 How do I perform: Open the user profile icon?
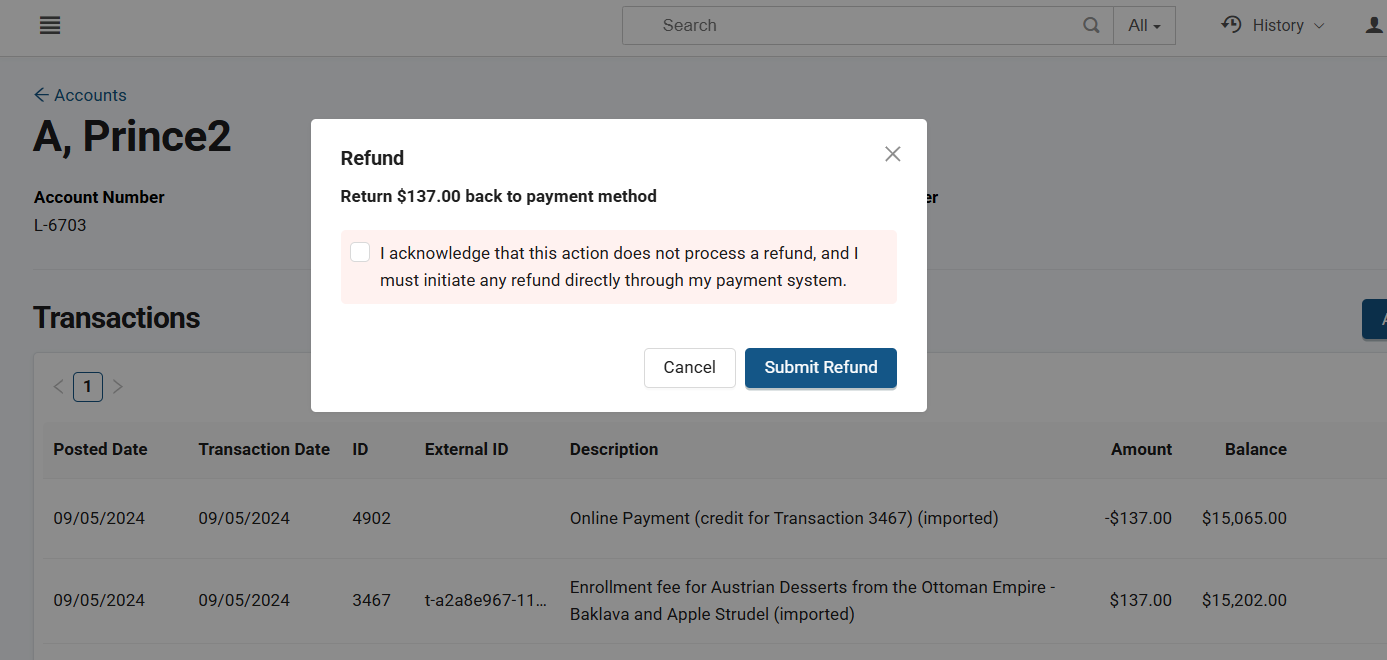[x=1375, y=26]
